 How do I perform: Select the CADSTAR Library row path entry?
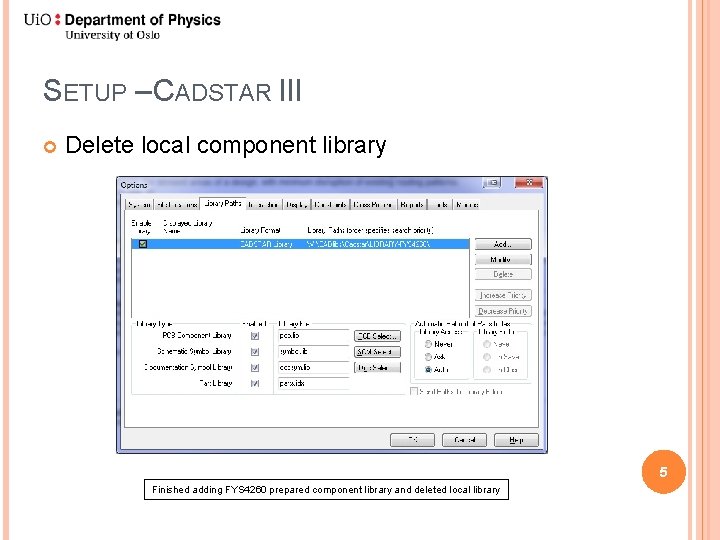(368, 244)
